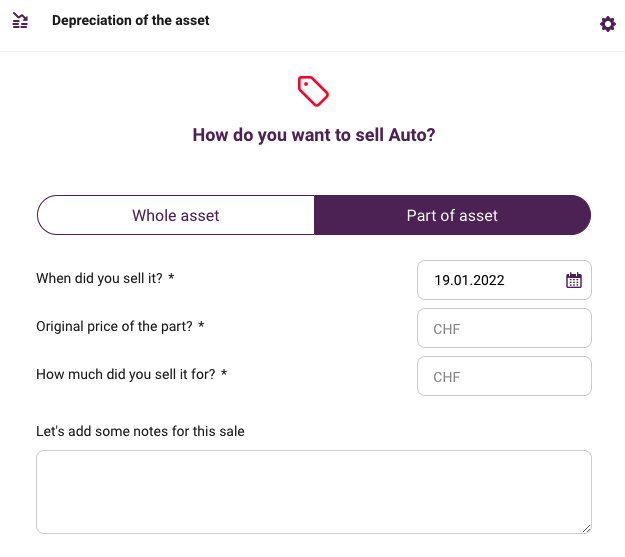Select the Part of asset option
Image resolution: width=625 pixels, height=557 pixels.
point(452,215)
